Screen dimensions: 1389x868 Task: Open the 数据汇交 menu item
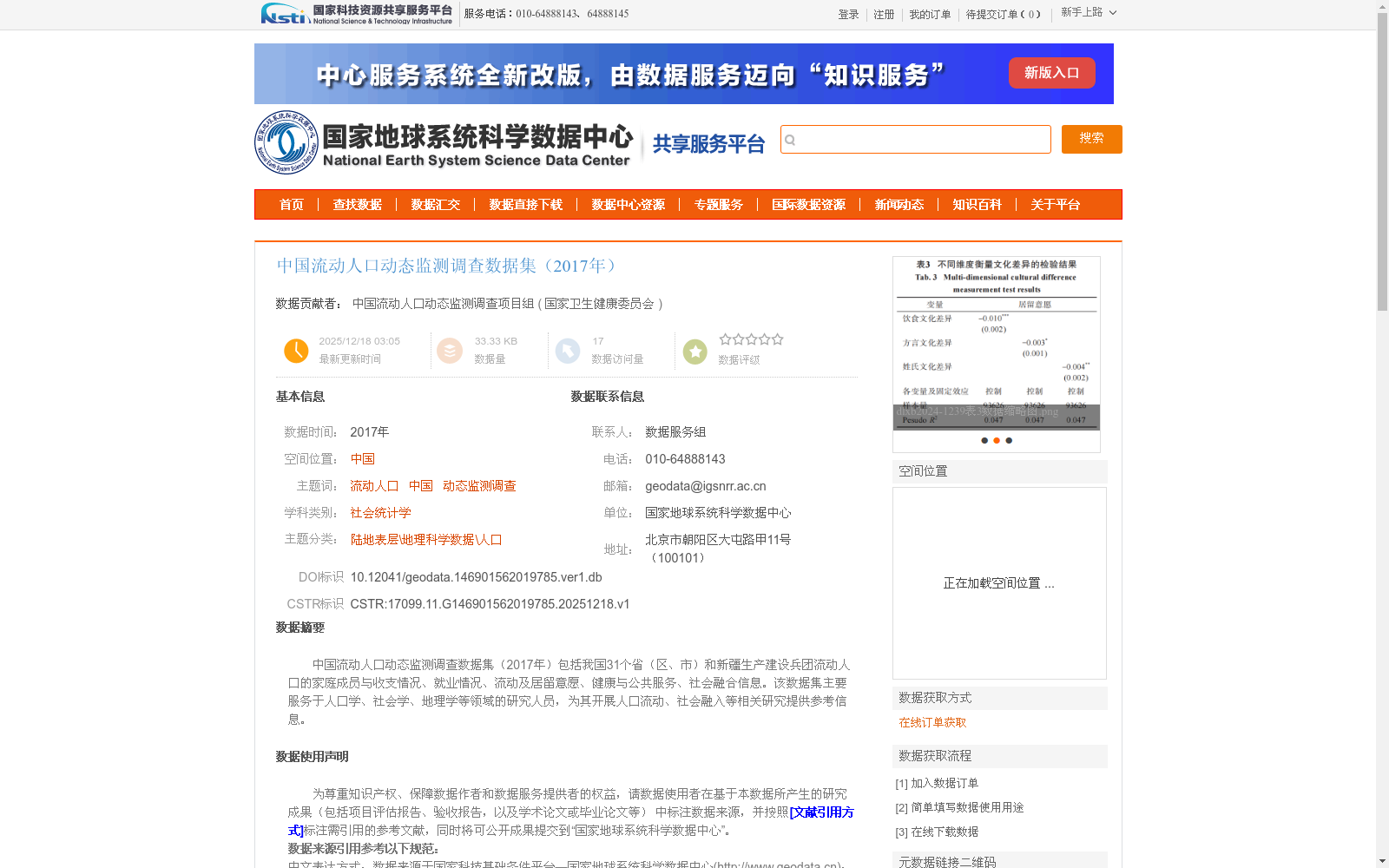(x=436, y=205)
